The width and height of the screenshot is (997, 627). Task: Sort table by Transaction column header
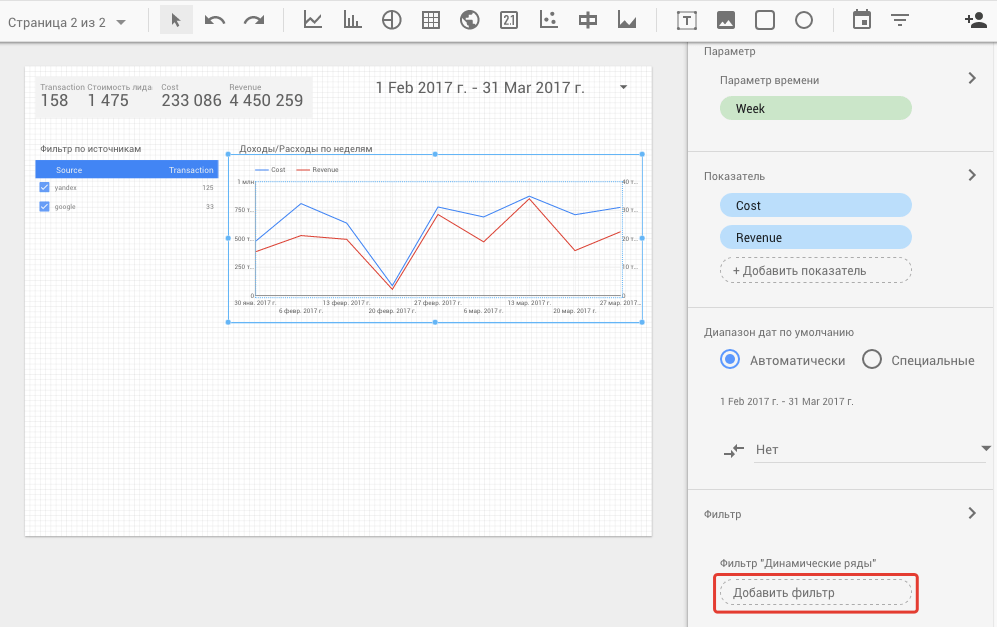190,170
